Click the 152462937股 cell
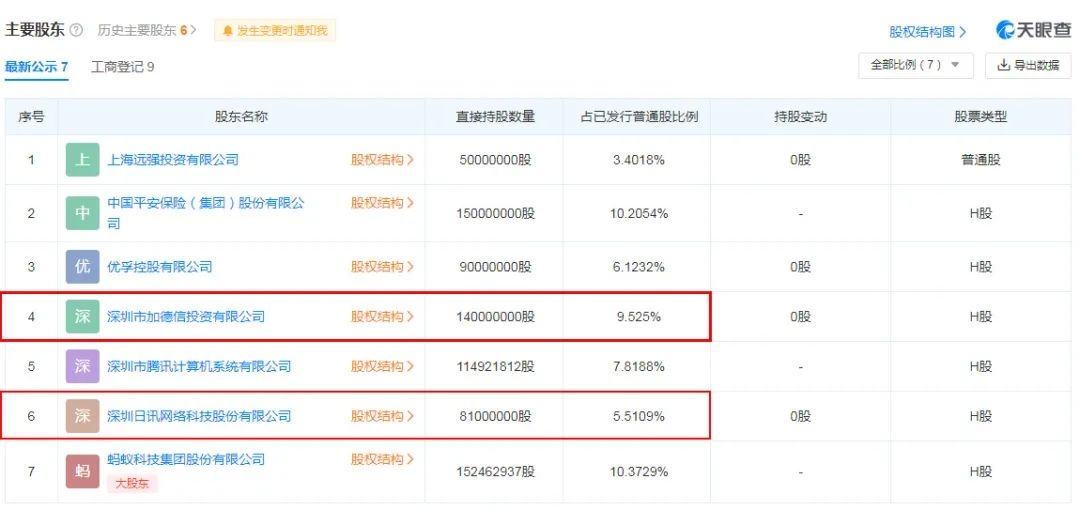 click(495, 471)
